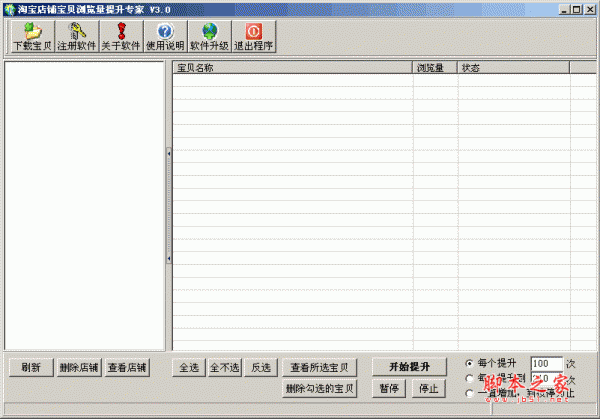The width and height of the screenshot is (600, 419).
Task: Open the 使用说明 help icon
Action: 165,36
